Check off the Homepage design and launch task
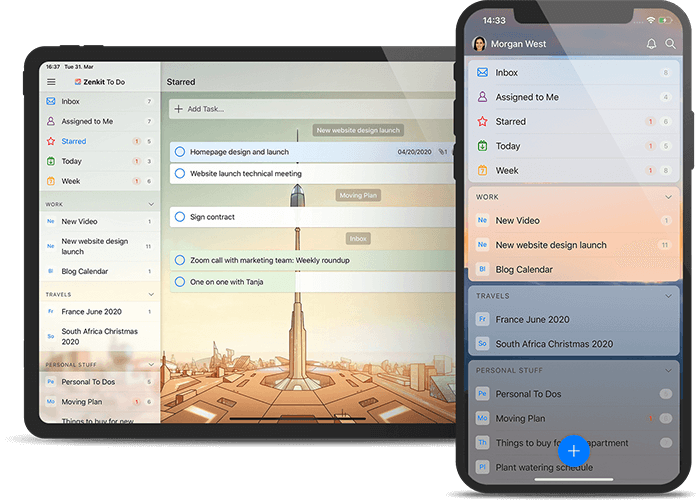The width and height of the screenshot is (700, 502). click(180, 152)
